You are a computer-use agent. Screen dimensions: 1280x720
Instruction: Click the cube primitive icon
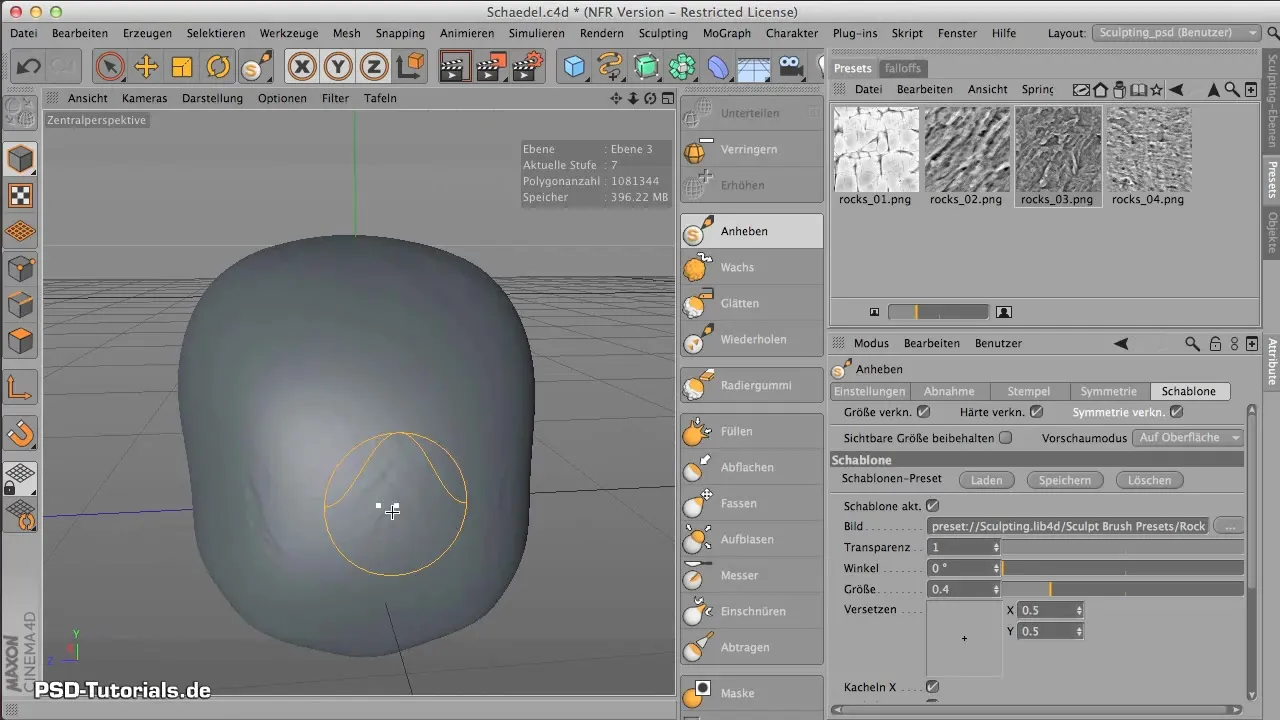coord(575,67)
